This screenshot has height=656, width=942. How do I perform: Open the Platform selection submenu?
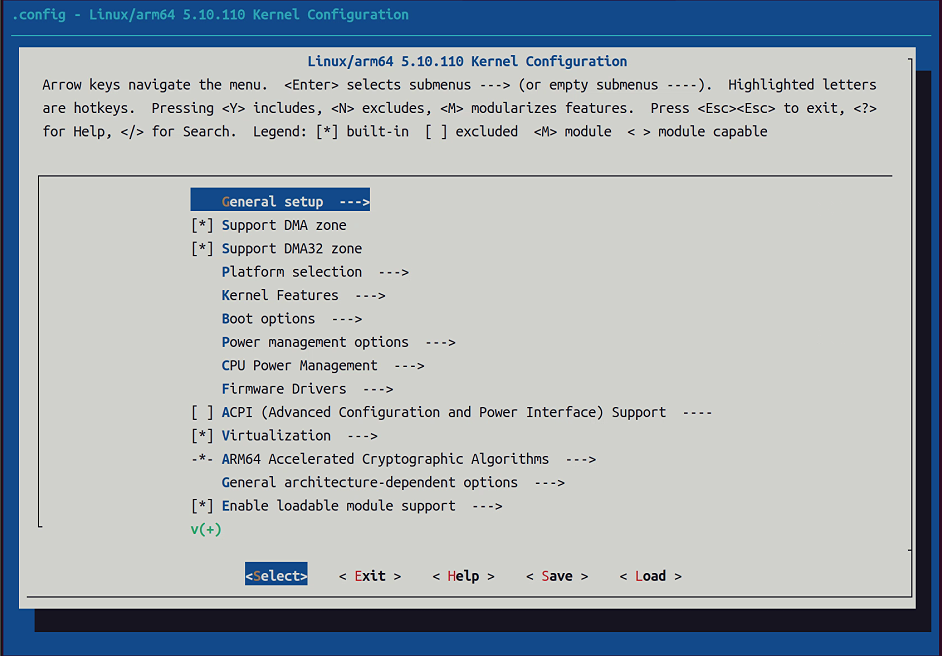(314, 272)
